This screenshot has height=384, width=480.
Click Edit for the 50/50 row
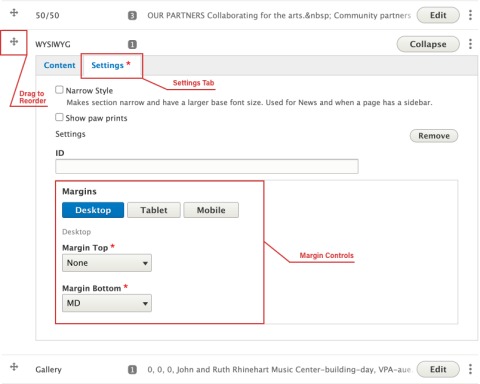(438, 15)
